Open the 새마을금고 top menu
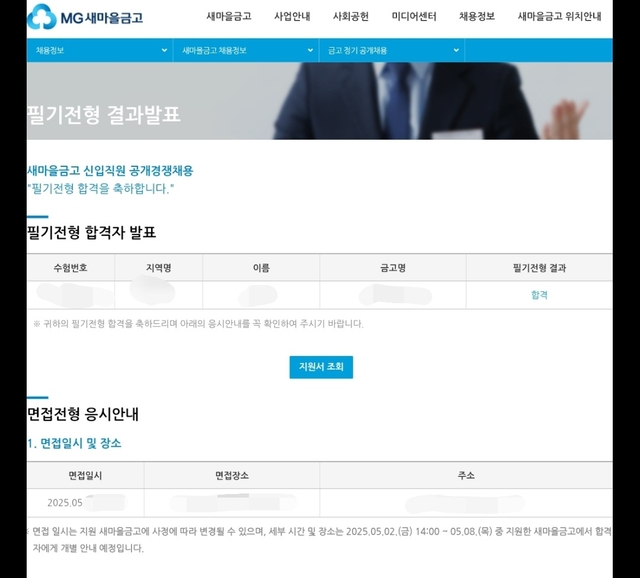Image resolution: width=640 pixels, height=578 pixels. pyautogui.click(x=229, y=16)
